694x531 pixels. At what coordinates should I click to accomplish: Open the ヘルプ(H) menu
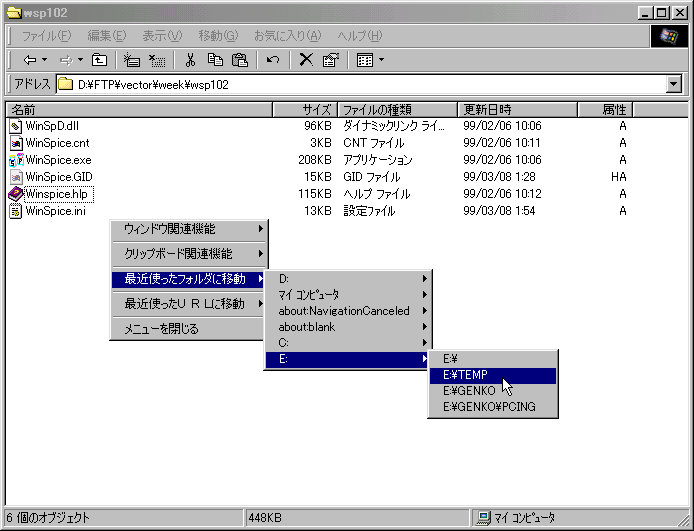click(359, 36)
